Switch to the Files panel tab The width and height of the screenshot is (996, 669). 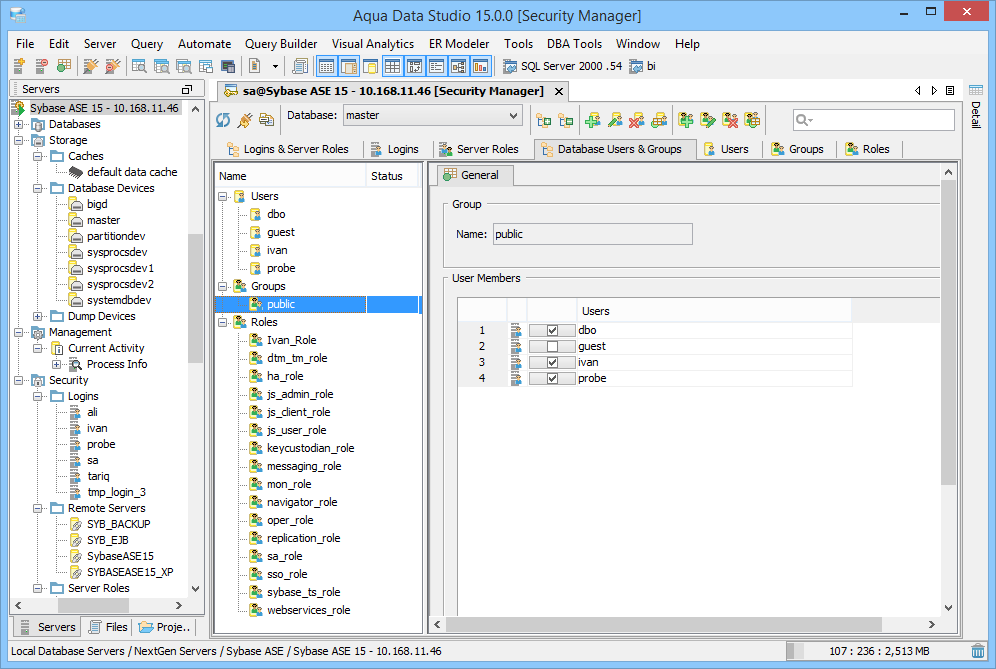pos(108,627)
